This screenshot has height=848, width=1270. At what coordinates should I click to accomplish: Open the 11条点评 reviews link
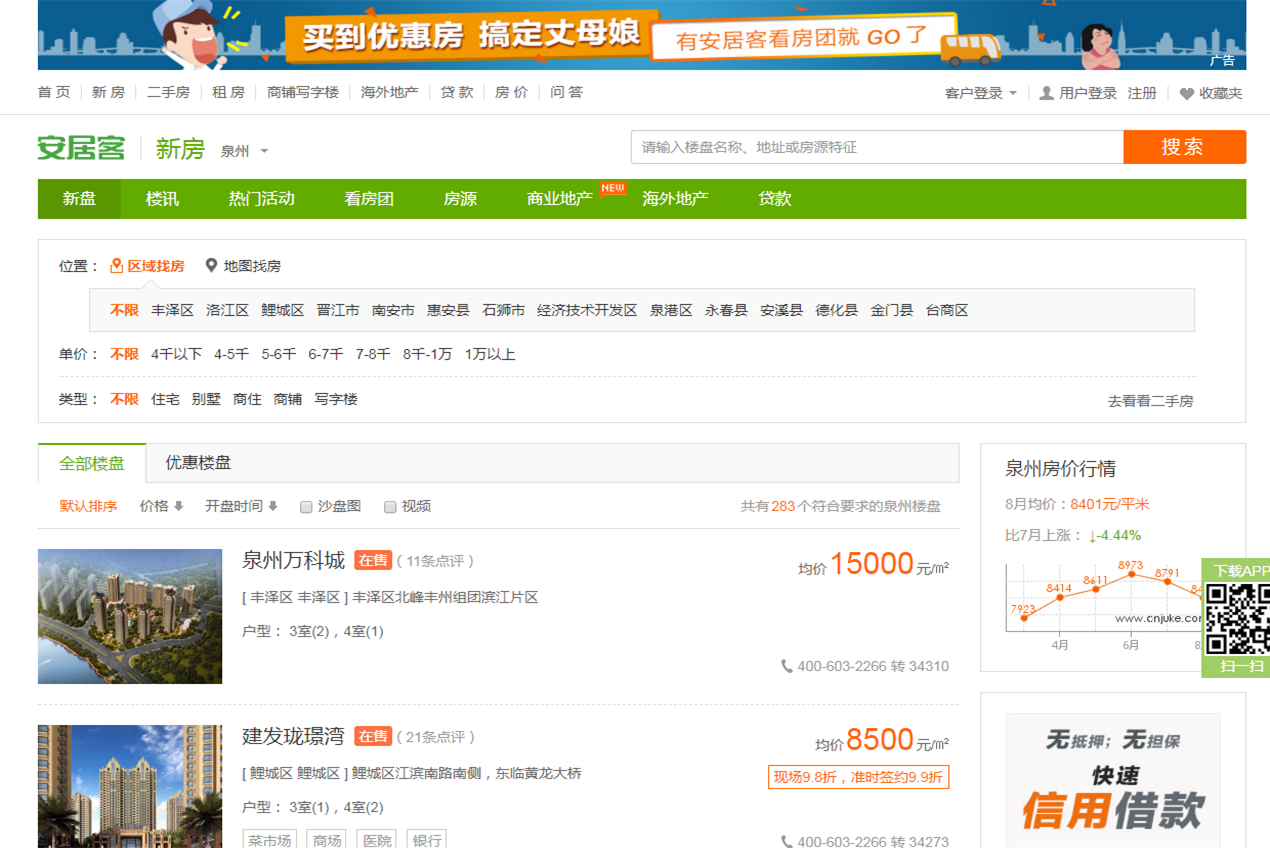tap(435, 561)
